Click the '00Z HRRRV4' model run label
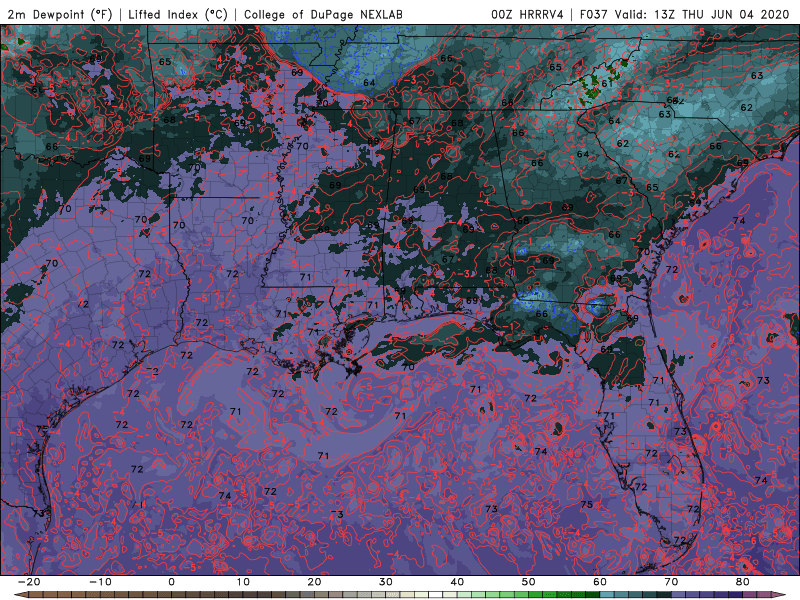This screenshot has height=600, width=800. click(527, 14)
